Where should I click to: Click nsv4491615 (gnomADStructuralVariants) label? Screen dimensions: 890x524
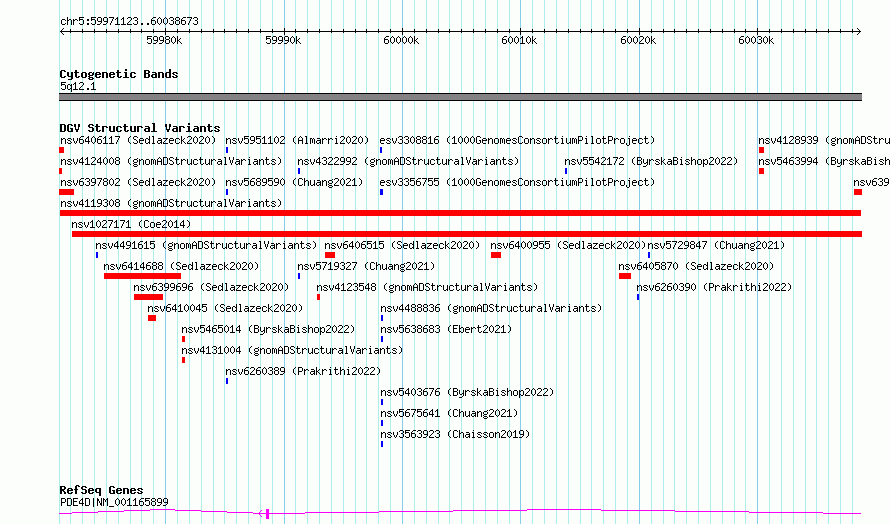click(206, 245)
